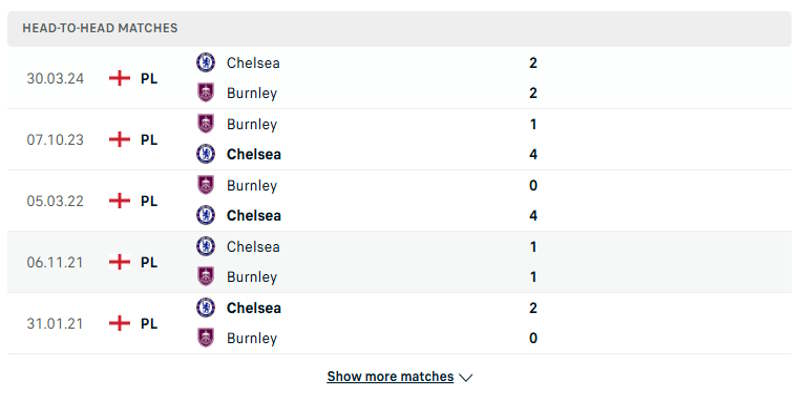The image size is (800, 400).
Task: Click Chelsea crest in 31.01.21 match
Action: click(205, 308)
